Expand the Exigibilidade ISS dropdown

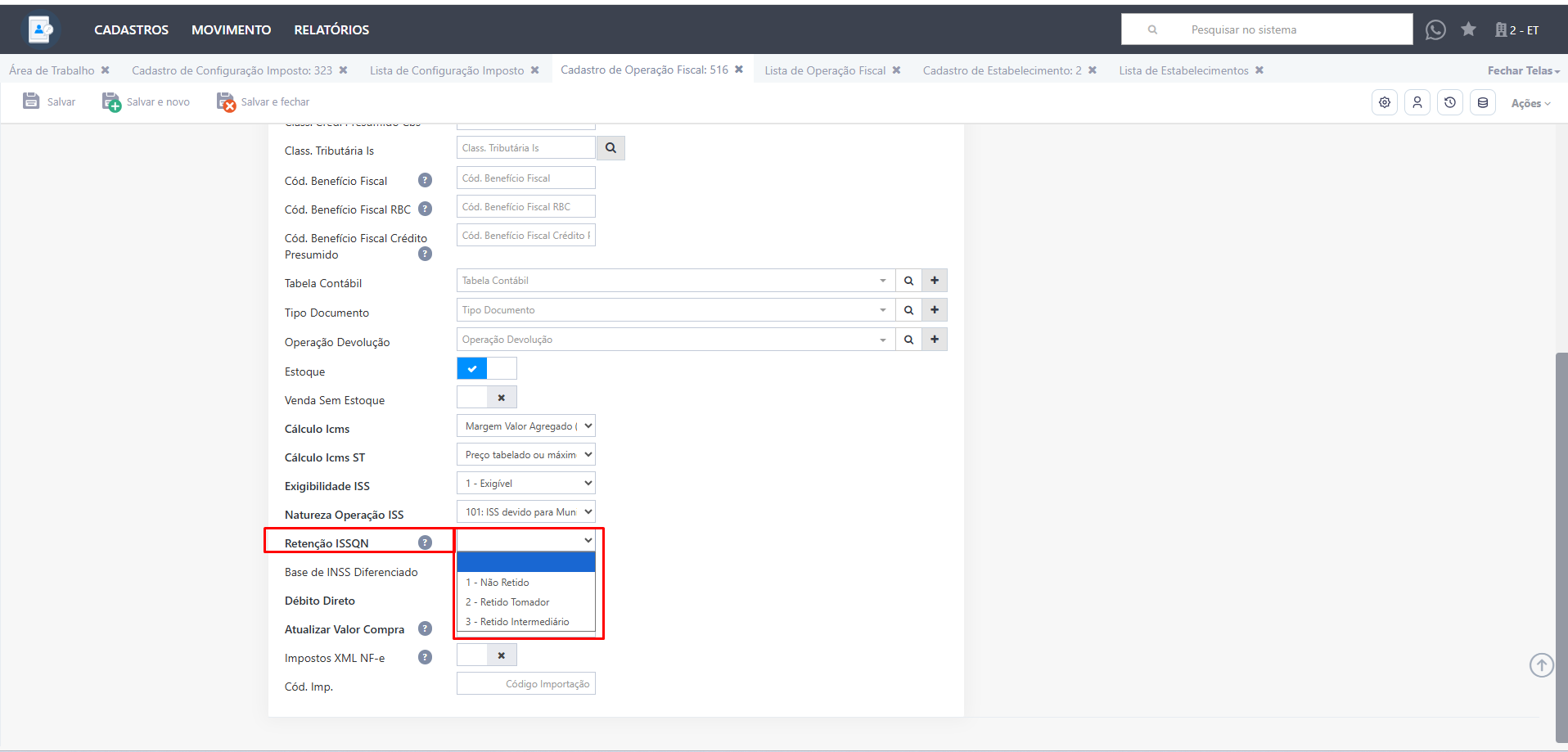[x=525, y=484]
